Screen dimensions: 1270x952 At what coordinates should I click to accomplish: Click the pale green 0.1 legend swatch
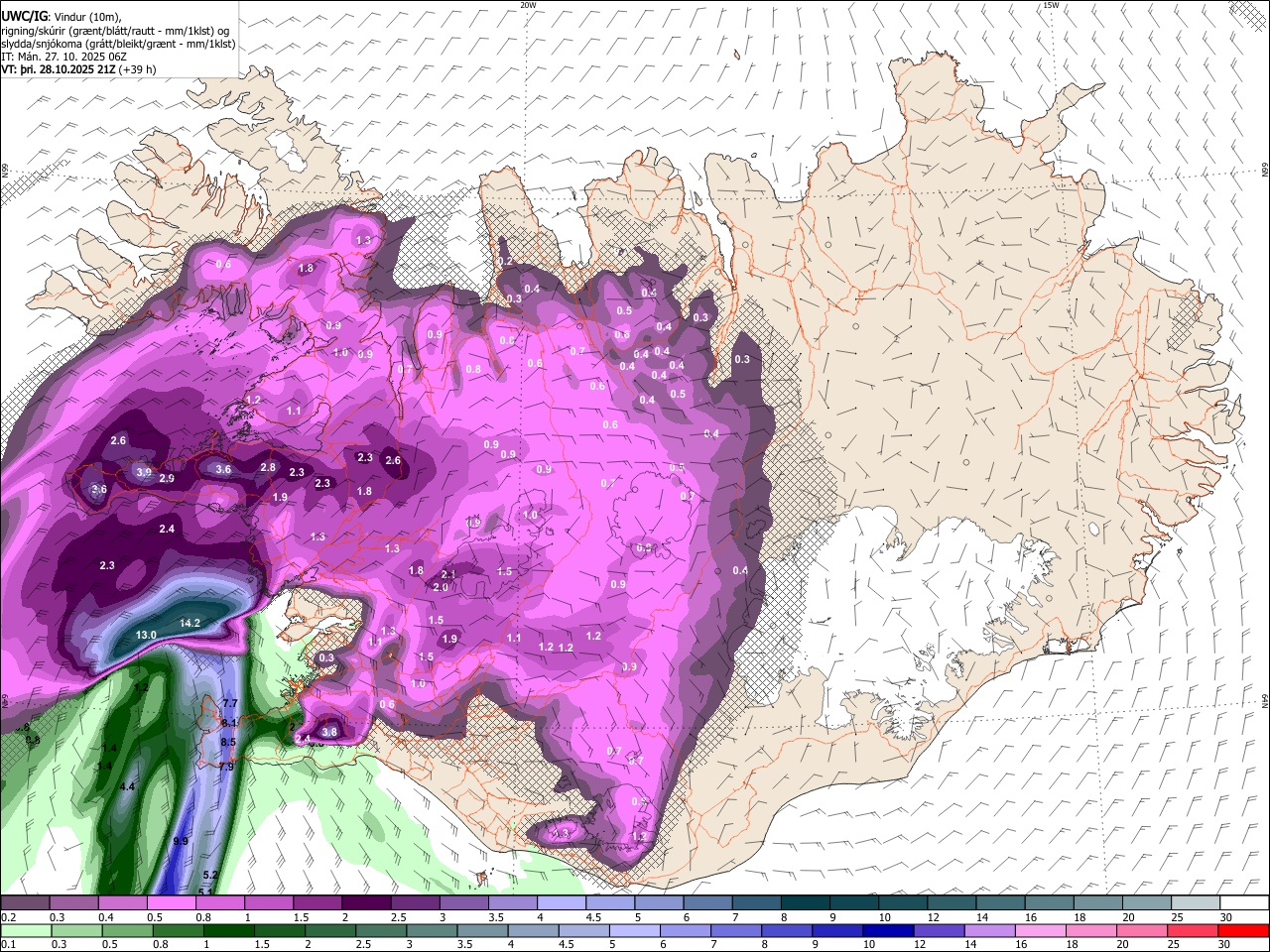(25, 930)
